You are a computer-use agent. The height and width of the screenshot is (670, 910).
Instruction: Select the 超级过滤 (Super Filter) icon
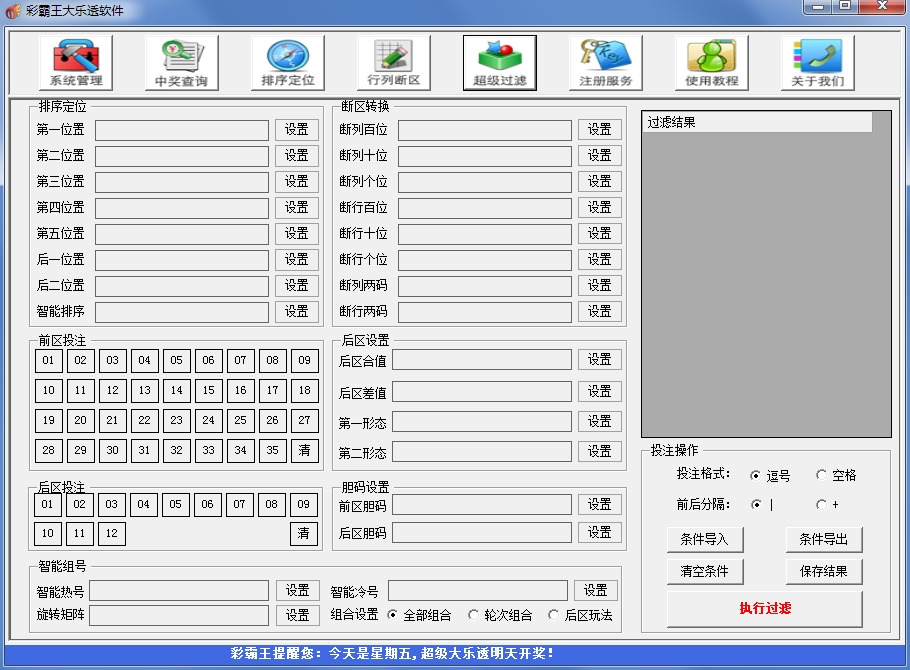[500, 62]
